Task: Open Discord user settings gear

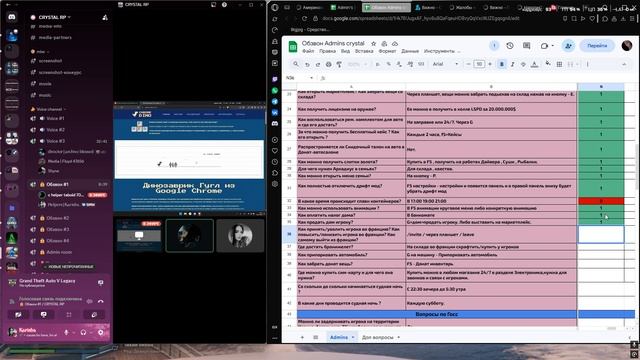Action: [x=100, y=333]
